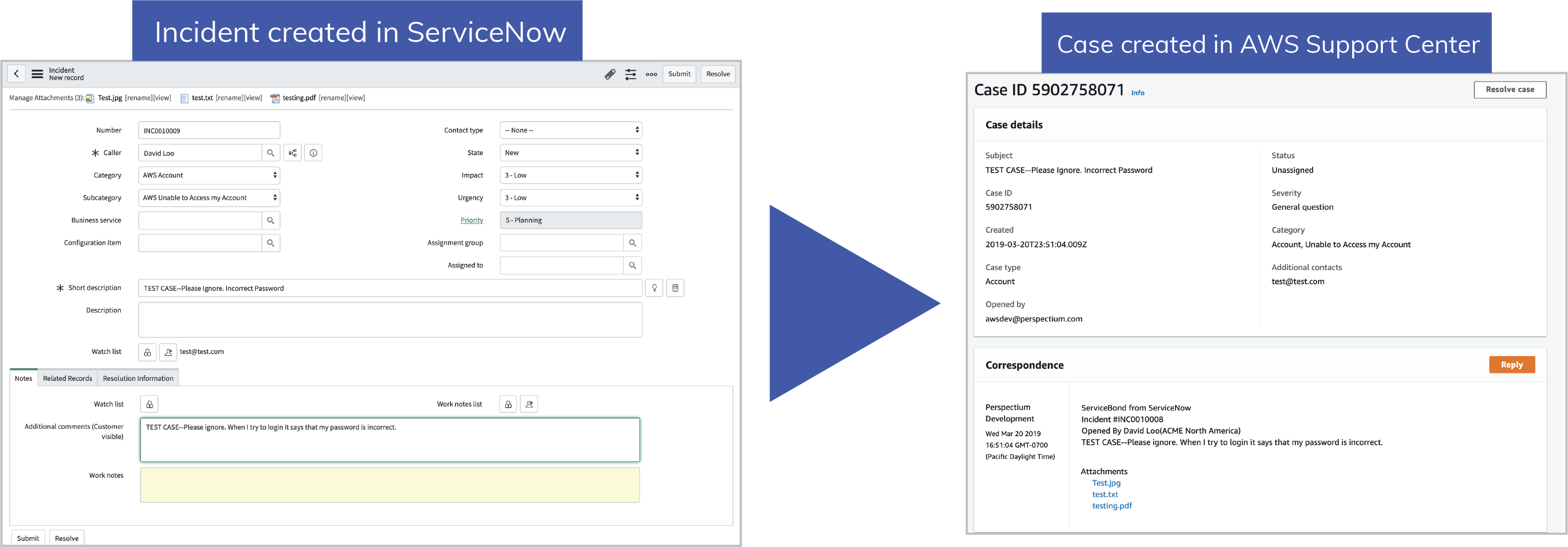This screenshot has width=1568, height=547.
Task: Click the Assigned to input field
Action: click(x=562, y=265)
